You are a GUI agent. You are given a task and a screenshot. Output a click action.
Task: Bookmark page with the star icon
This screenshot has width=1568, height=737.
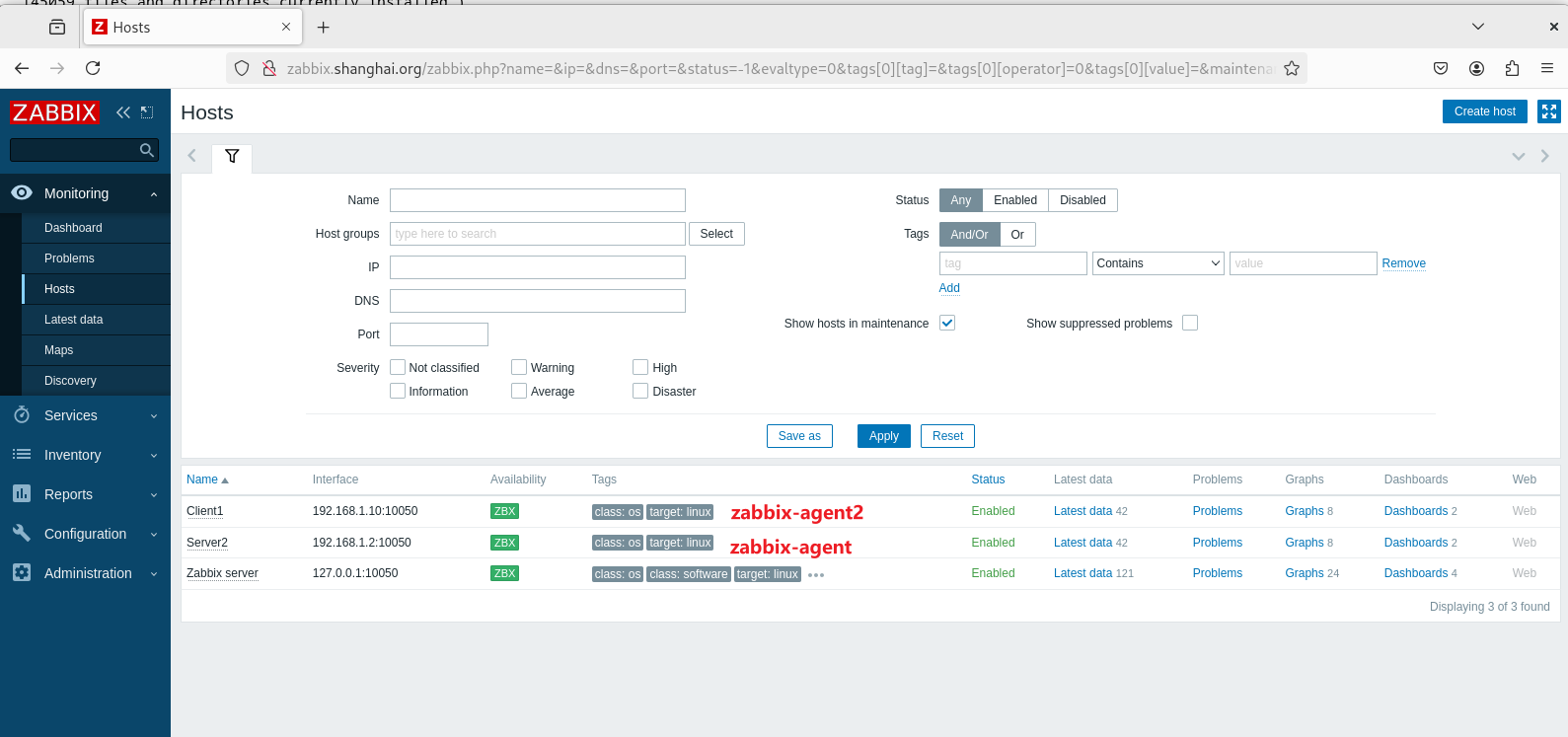[1292, 68]
